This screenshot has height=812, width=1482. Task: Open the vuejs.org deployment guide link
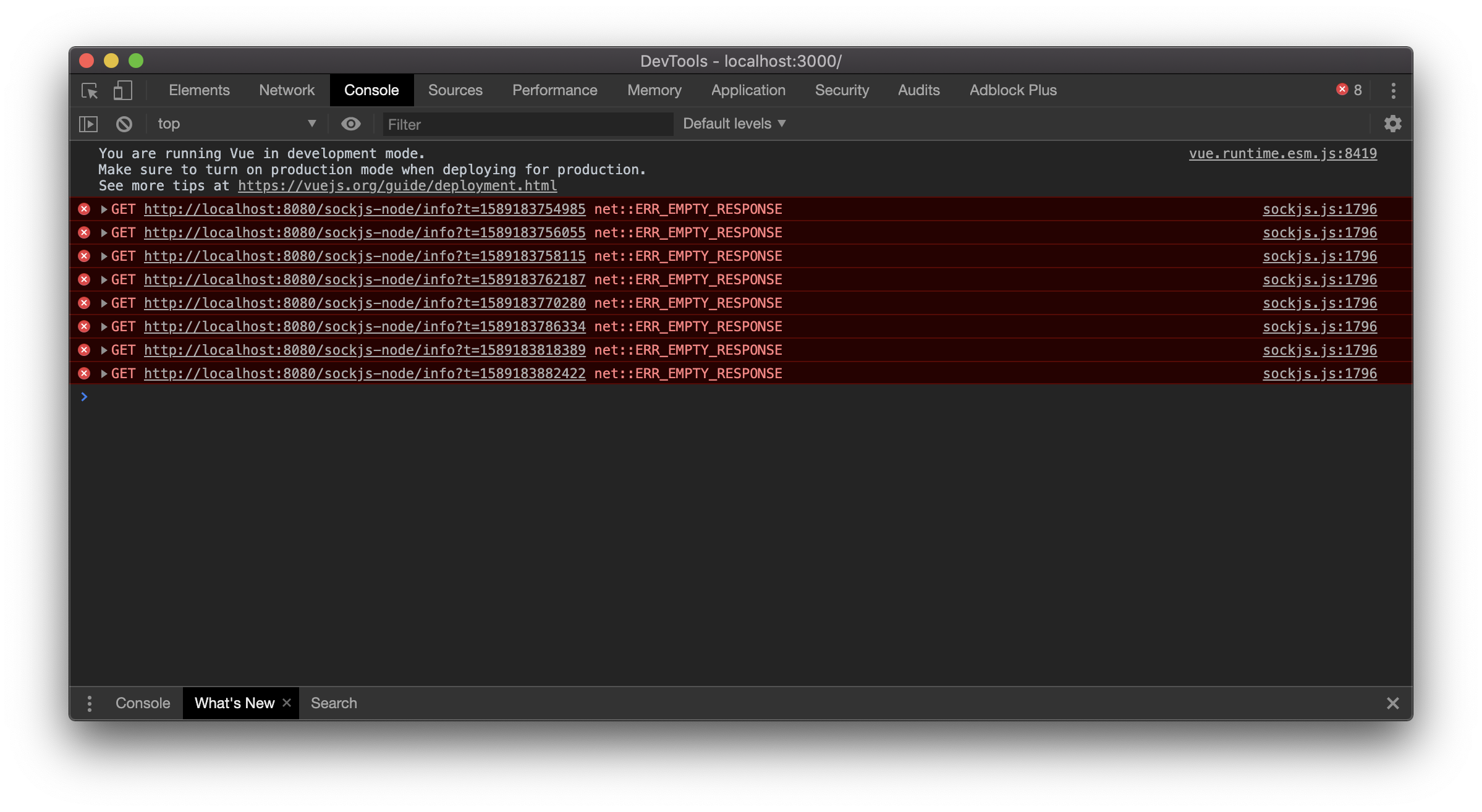(x=397, y=186)
